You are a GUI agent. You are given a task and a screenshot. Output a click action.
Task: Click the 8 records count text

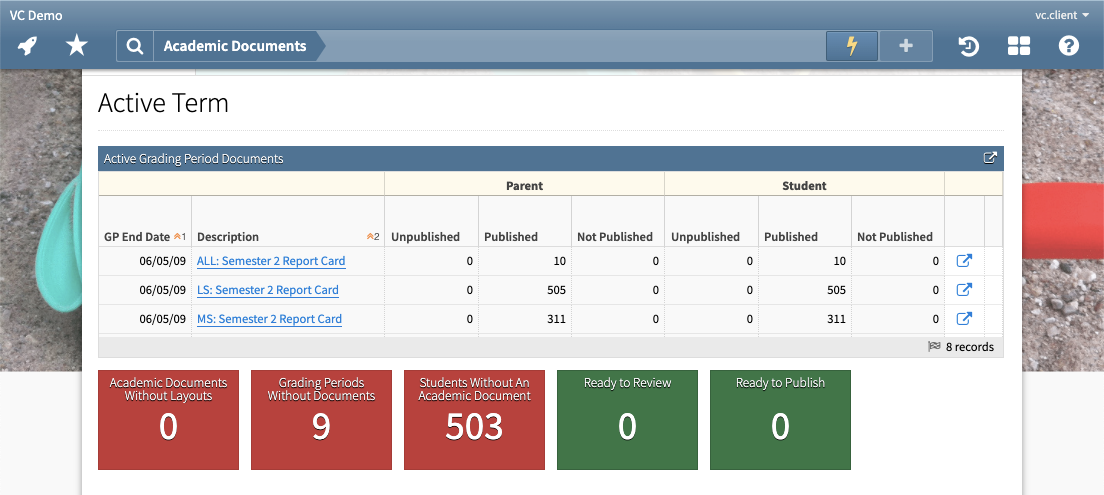click(x=970, y=346)
